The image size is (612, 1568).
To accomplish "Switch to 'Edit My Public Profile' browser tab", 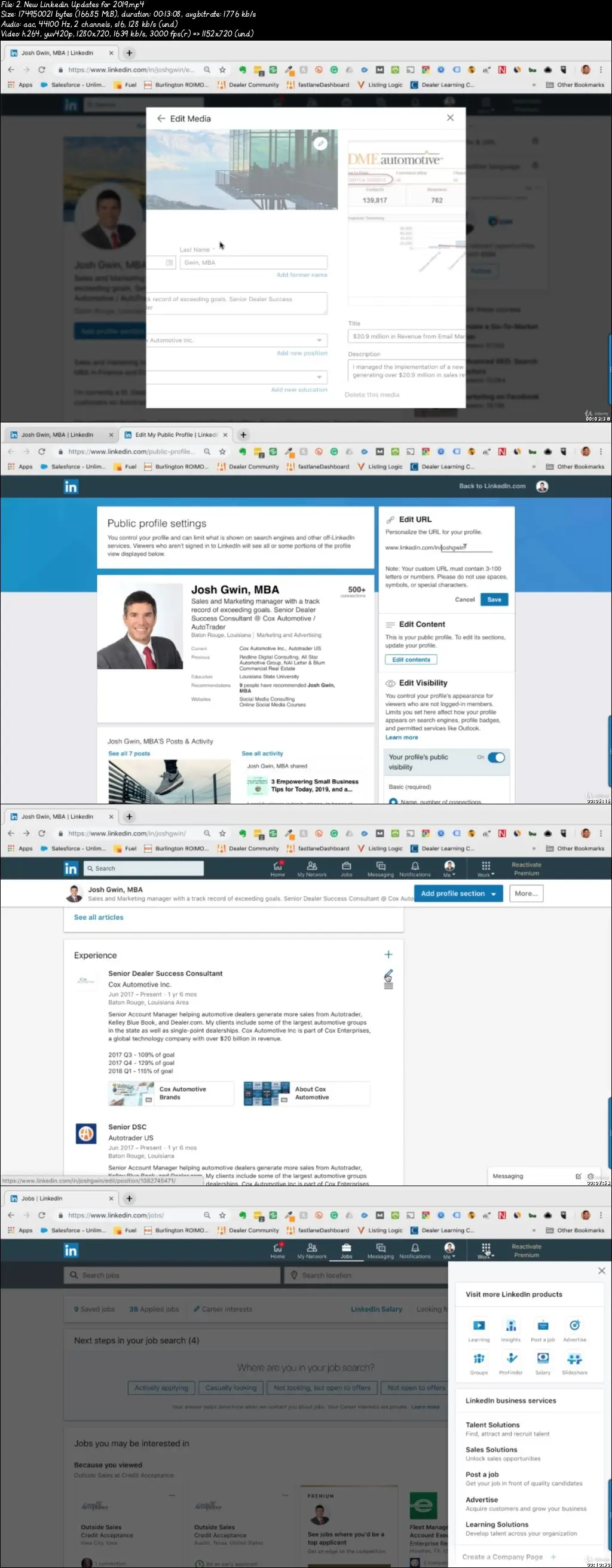I will (175, 434).
